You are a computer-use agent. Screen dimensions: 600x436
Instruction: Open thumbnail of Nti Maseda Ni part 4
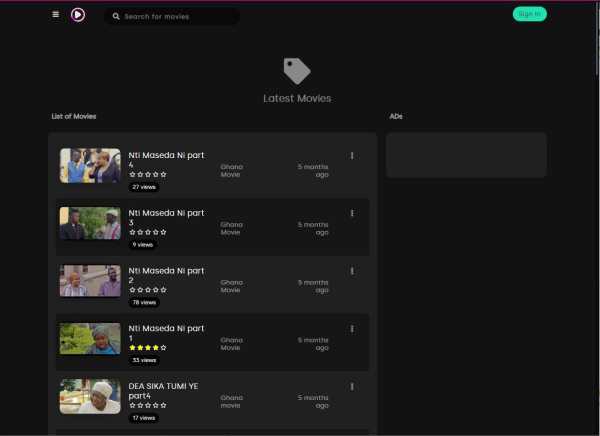[90, 166]
